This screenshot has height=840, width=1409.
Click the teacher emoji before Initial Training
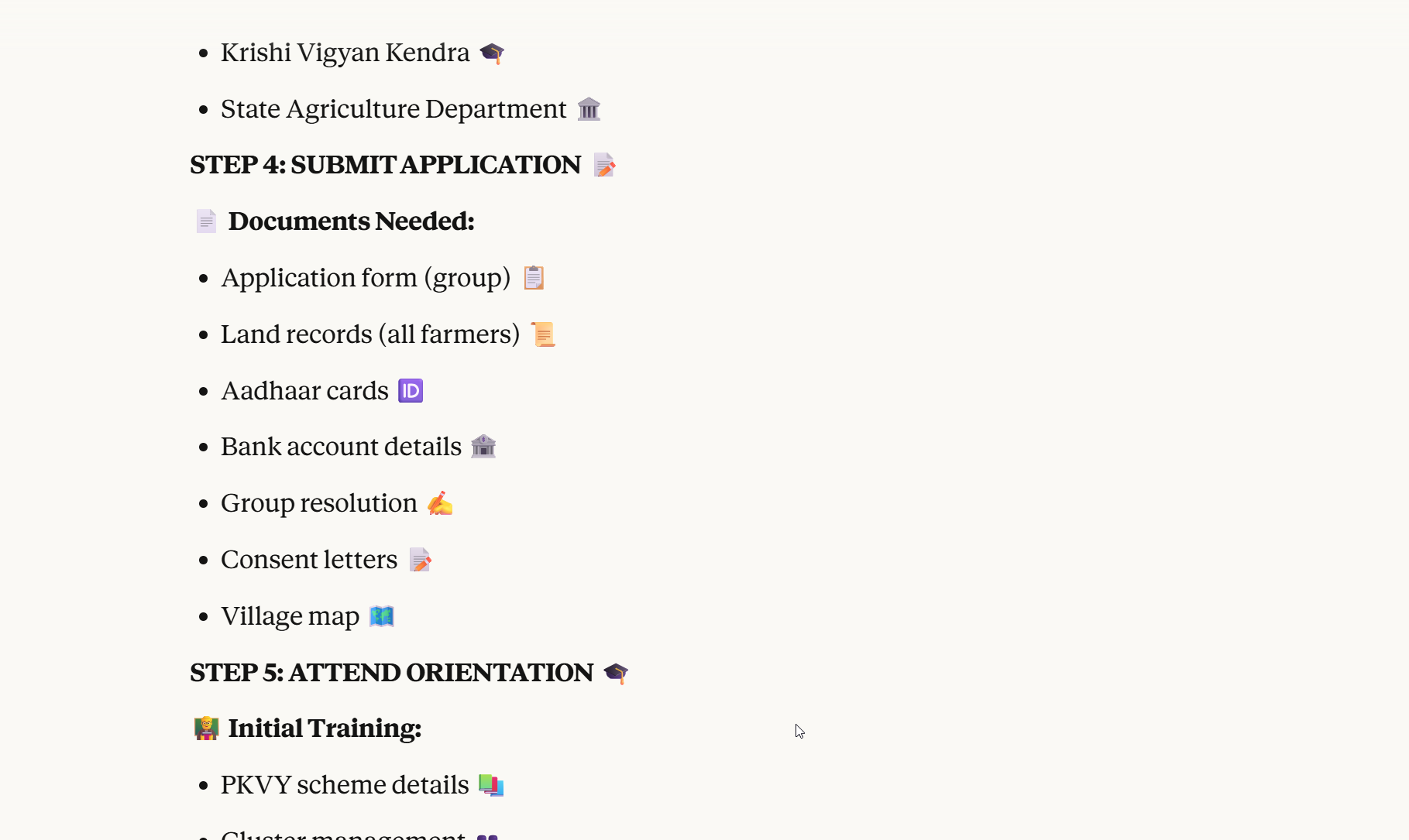click(206, 729)
